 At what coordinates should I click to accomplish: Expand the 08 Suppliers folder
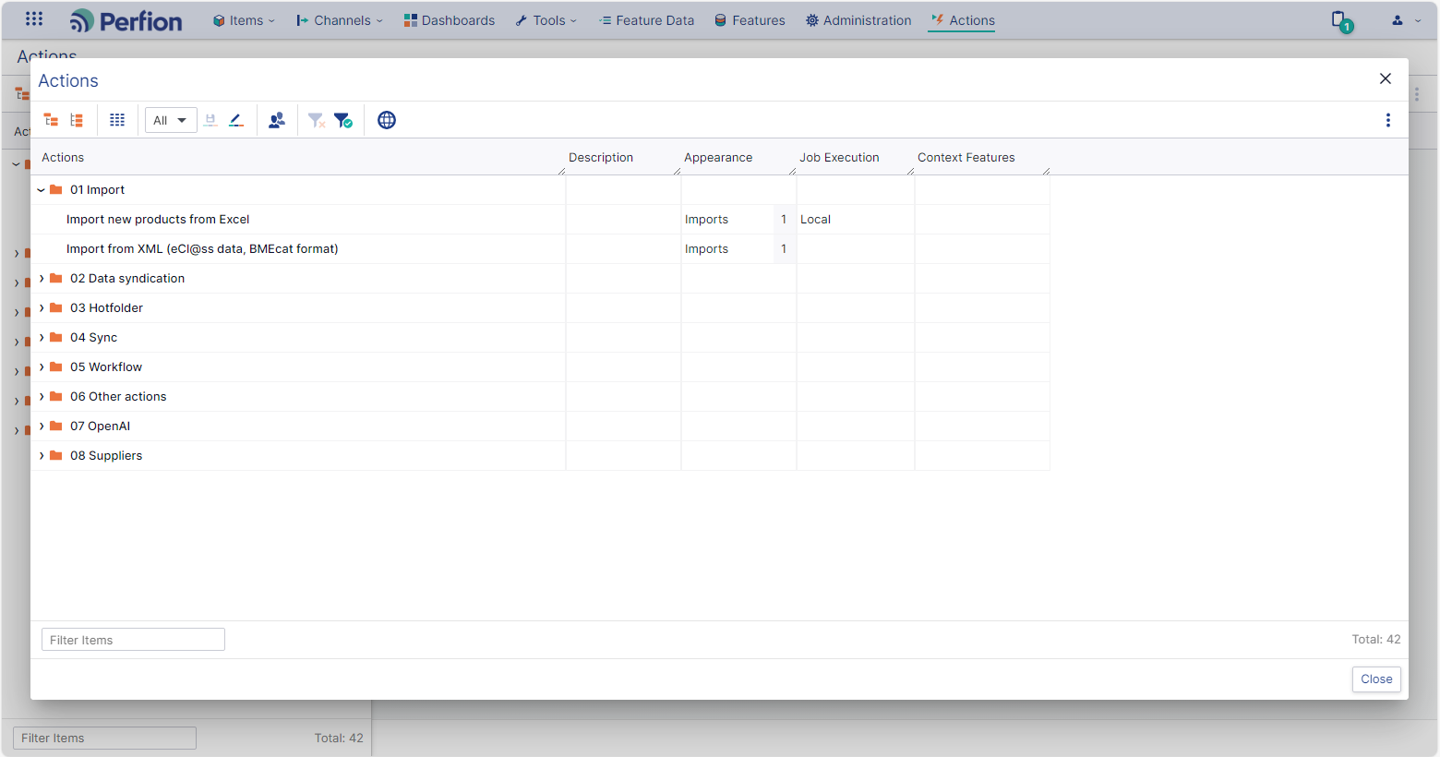tap(41, 455)
